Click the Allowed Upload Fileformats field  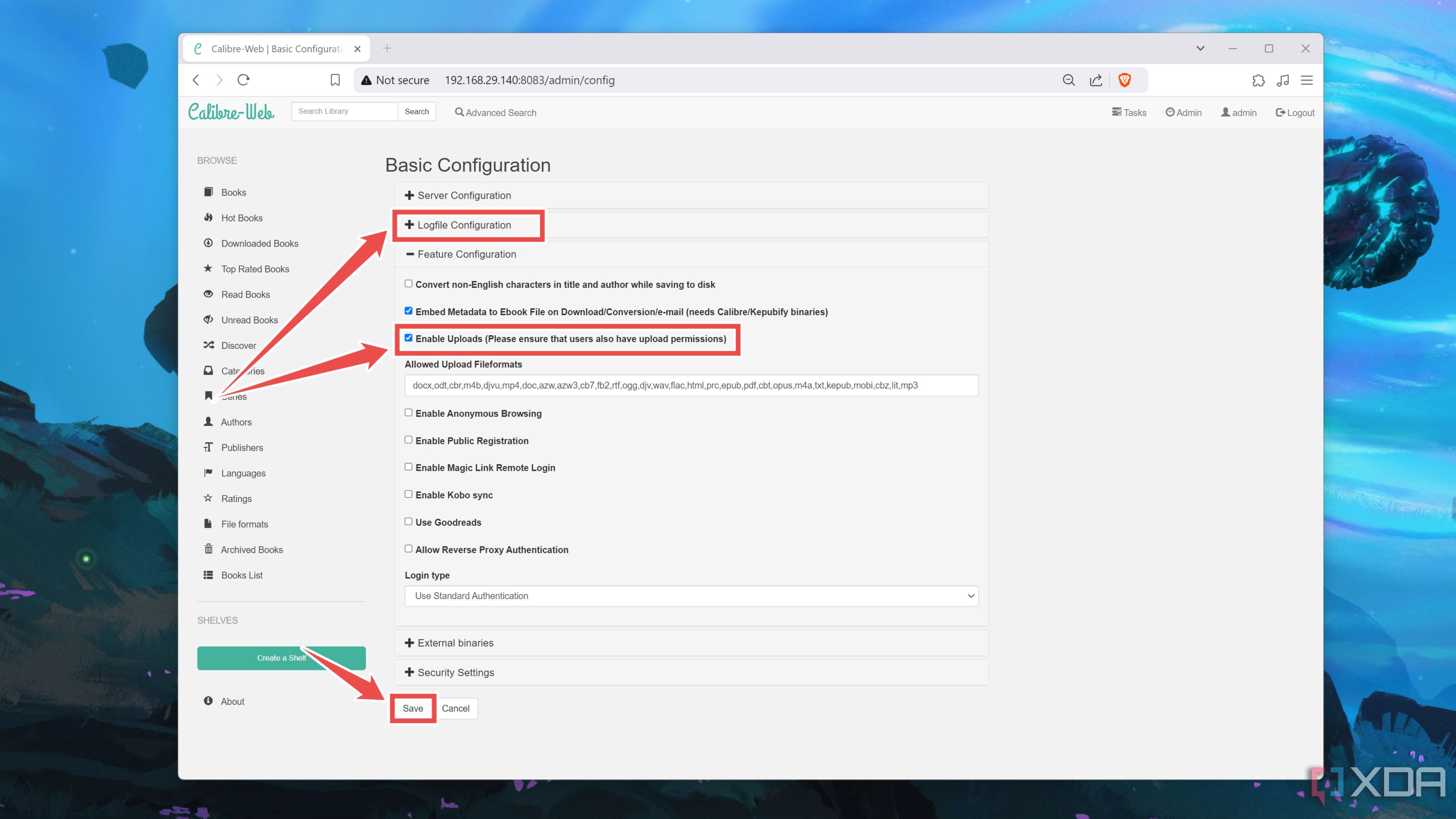691,386
